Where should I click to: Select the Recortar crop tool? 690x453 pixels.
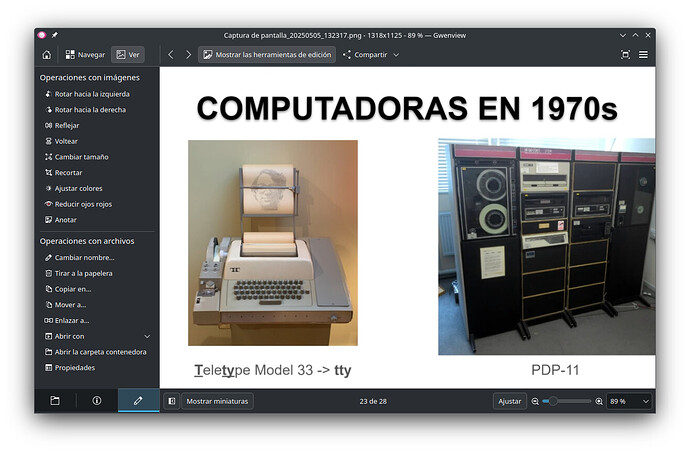pyautogui.click(x=63, y=173)
